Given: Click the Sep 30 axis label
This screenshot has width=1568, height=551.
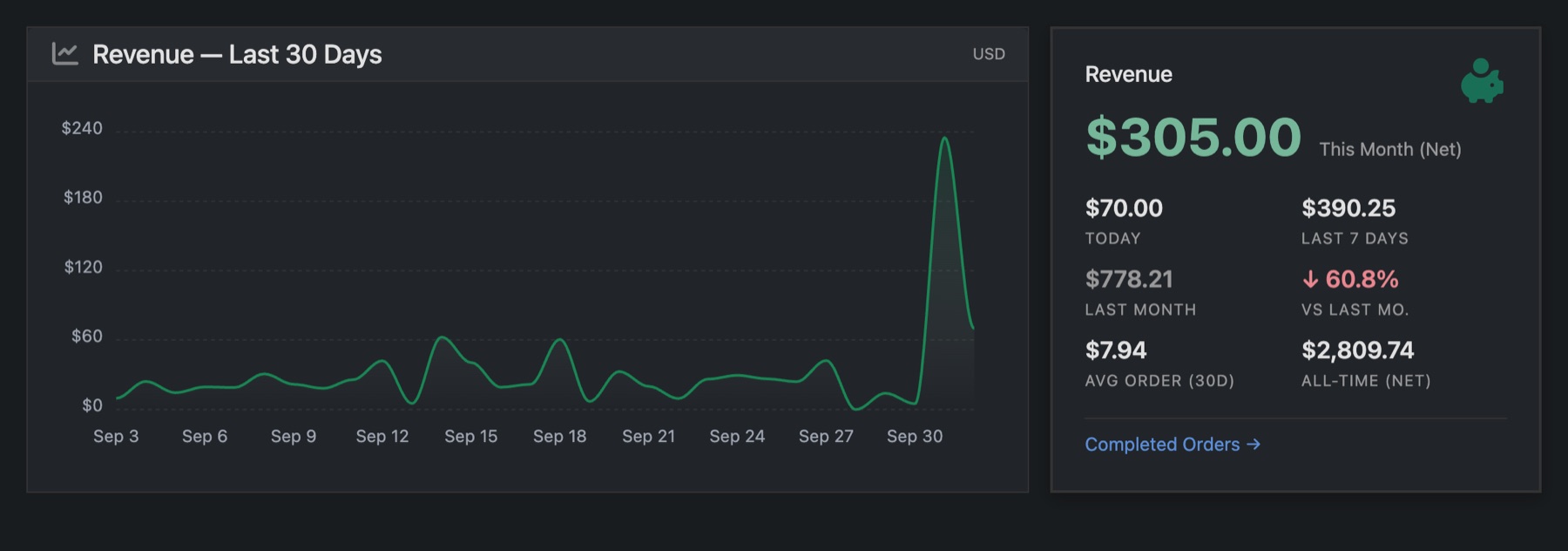Looking at the screenshot, I should coord(915,436).
